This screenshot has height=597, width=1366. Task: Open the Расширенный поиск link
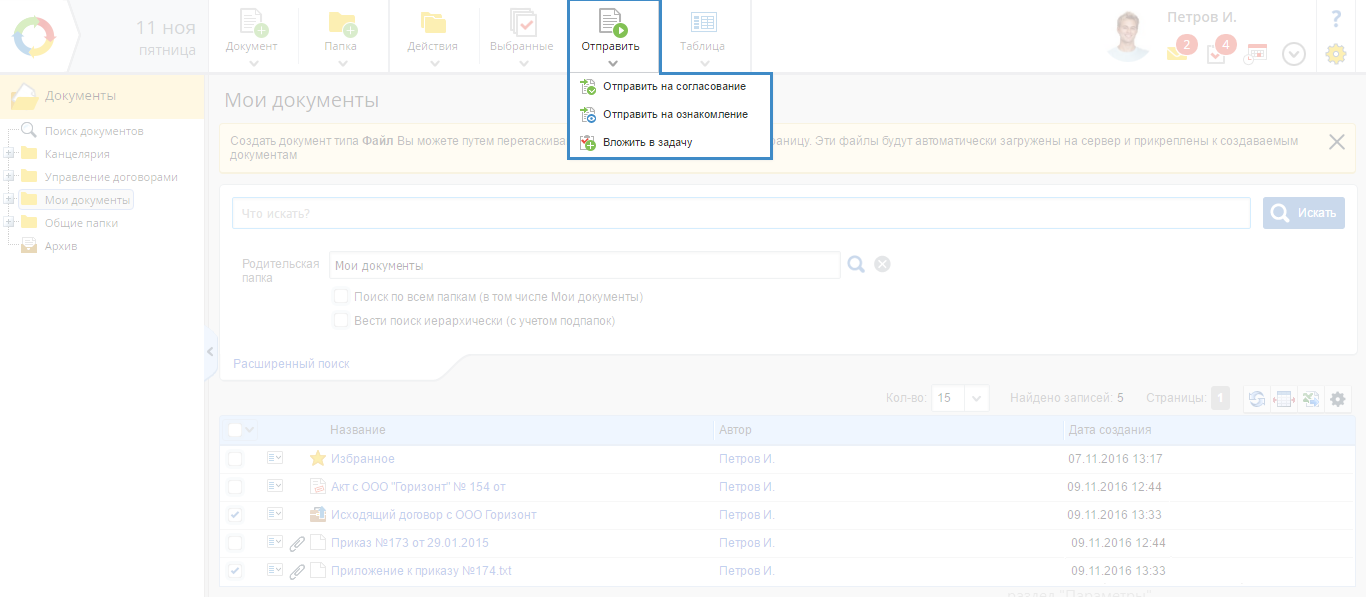(291, 364)
